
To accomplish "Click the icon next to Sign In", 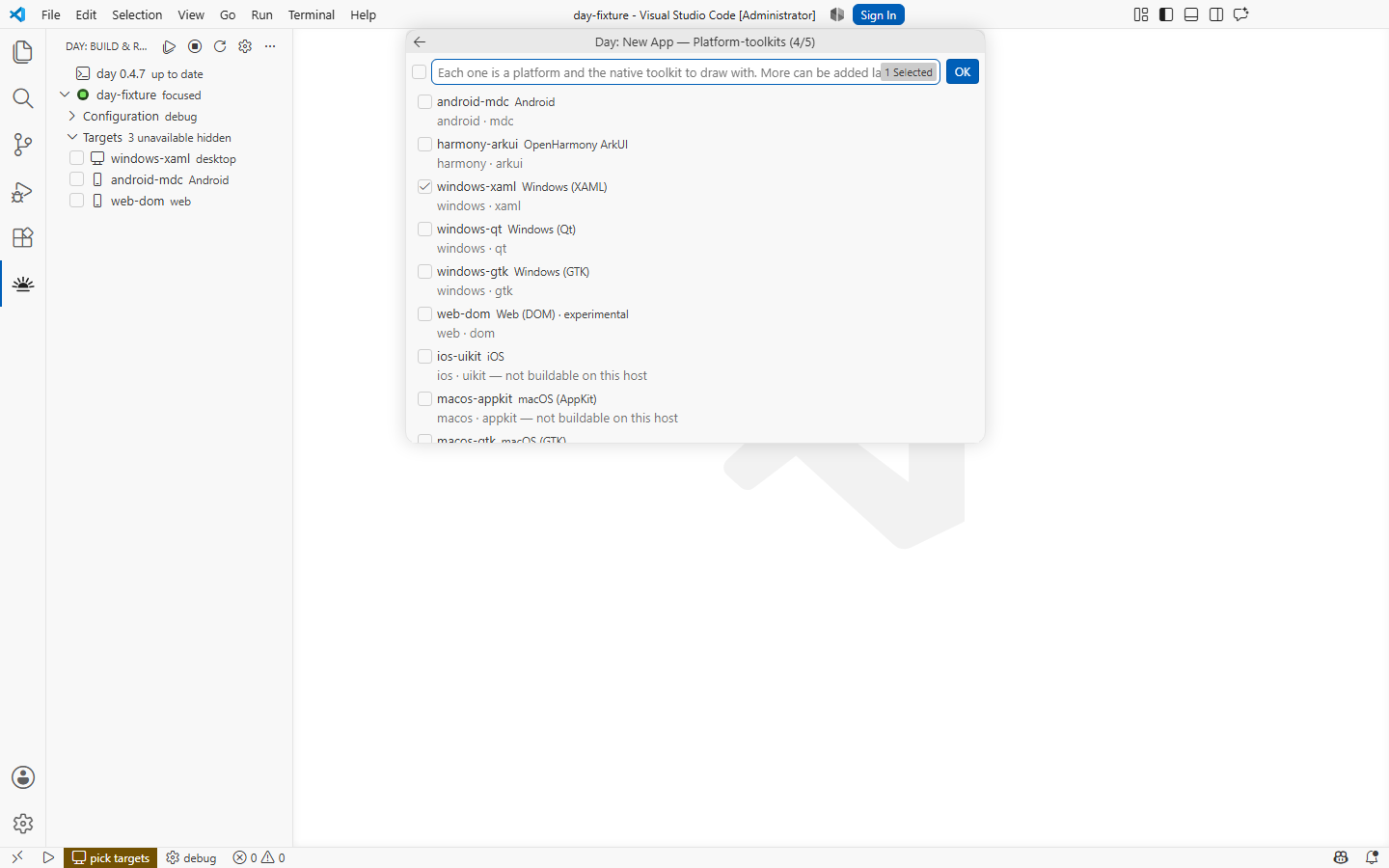I will [837, 14].
